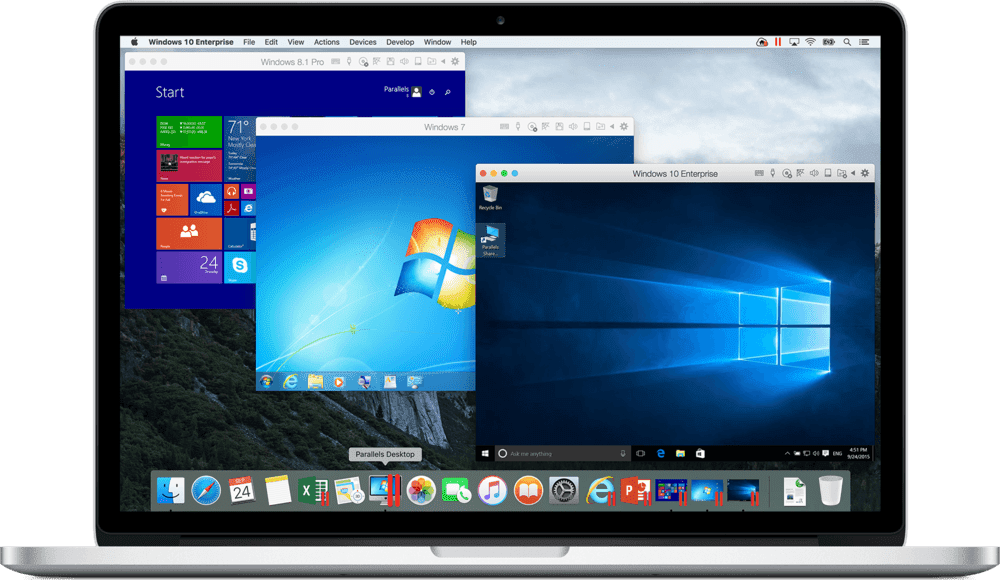1000x580 pixels.
Task: Toggle the microphone icon in the Windows 10 Enterprise title bar
Action: 774,173
